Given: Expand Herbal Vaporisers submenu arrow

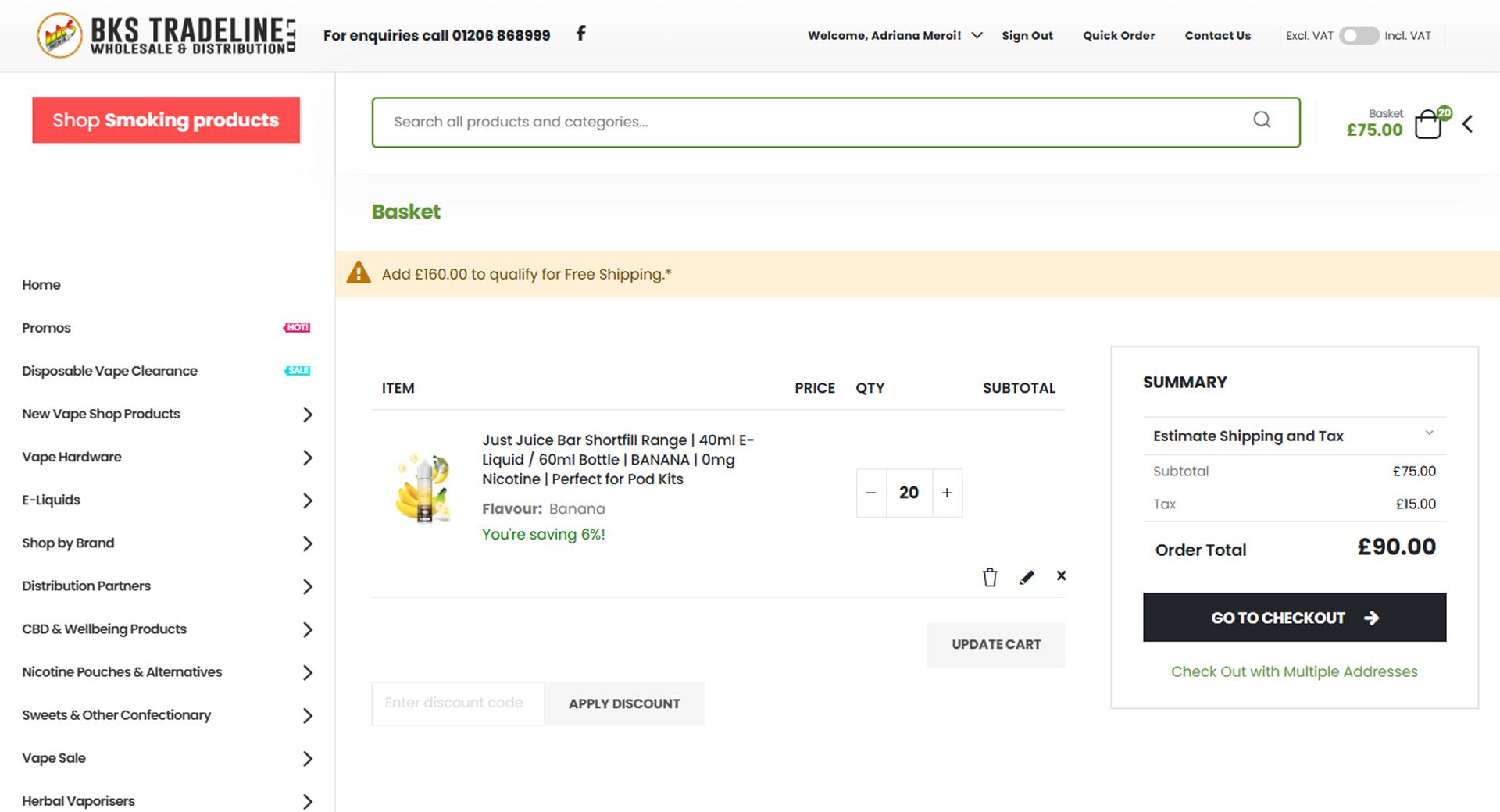Looking at the screenshot, I should [308, 801].
